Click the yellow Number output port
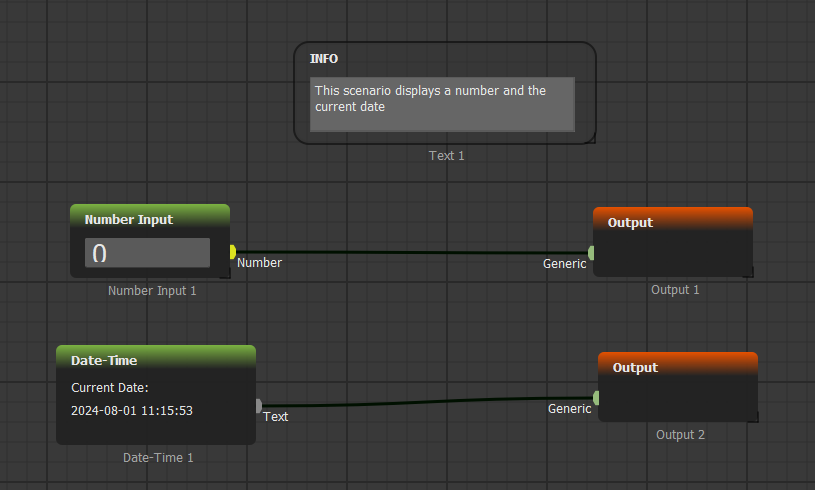This screenshot has height=490, width=815. (x=232, y=252)
